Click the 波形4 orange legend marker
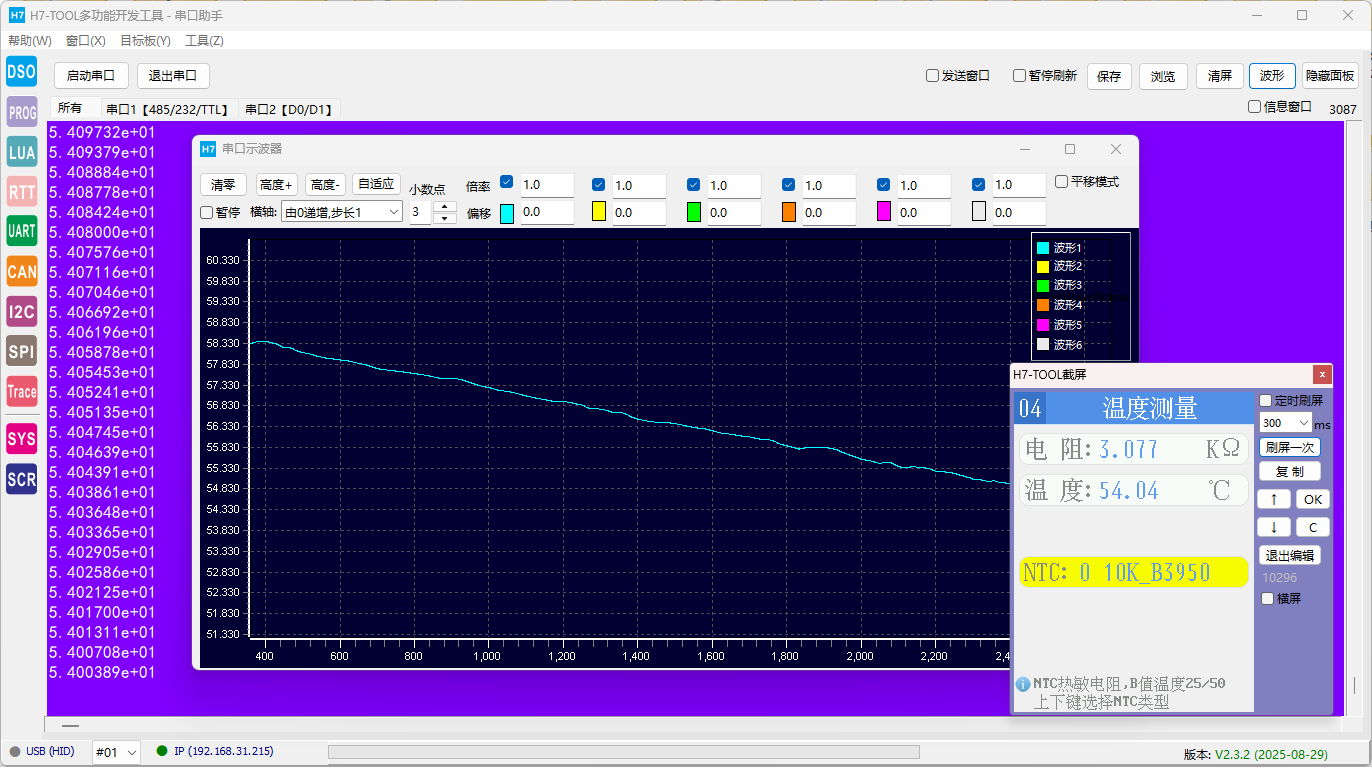This screenshot has width=1372, height=767. click(x=1043, y=305)
